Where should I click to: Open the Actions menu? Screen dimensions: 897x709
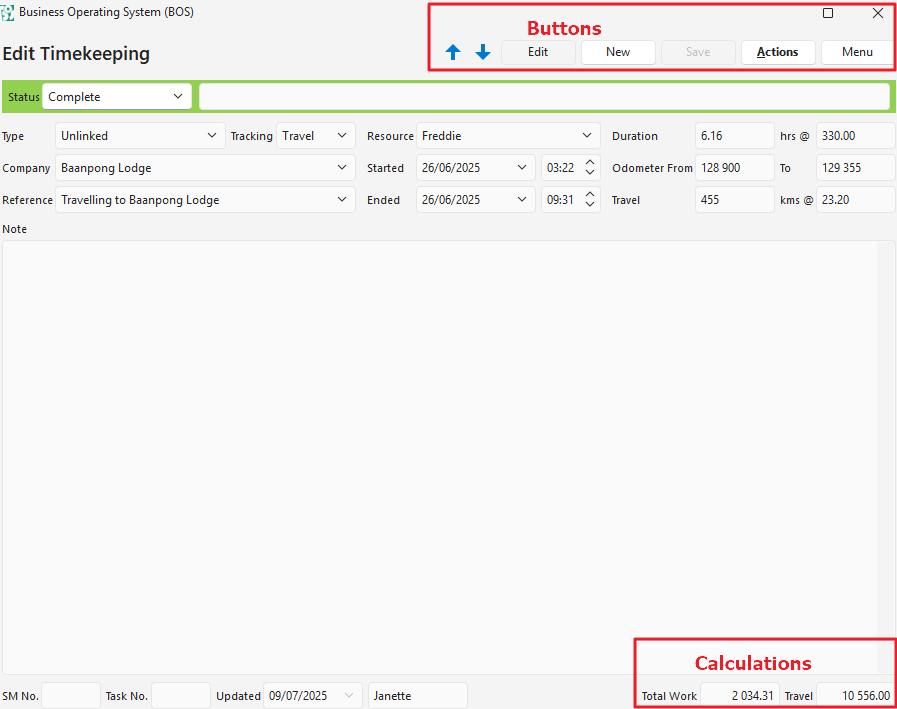coord(777,52)
